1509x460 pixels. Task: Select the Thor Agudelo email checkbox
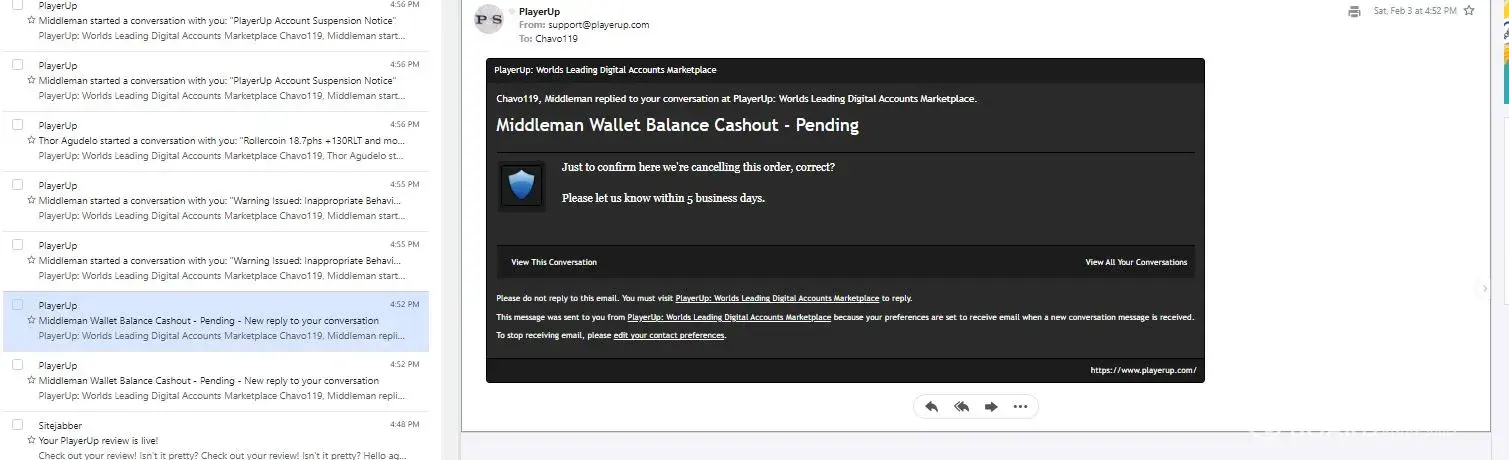tap(17, 124)
